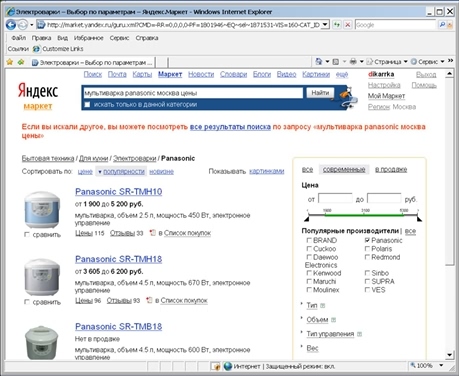Sort results by цене link
The height and width of the screenshot is (376, 459).
(x=85, y=171)
